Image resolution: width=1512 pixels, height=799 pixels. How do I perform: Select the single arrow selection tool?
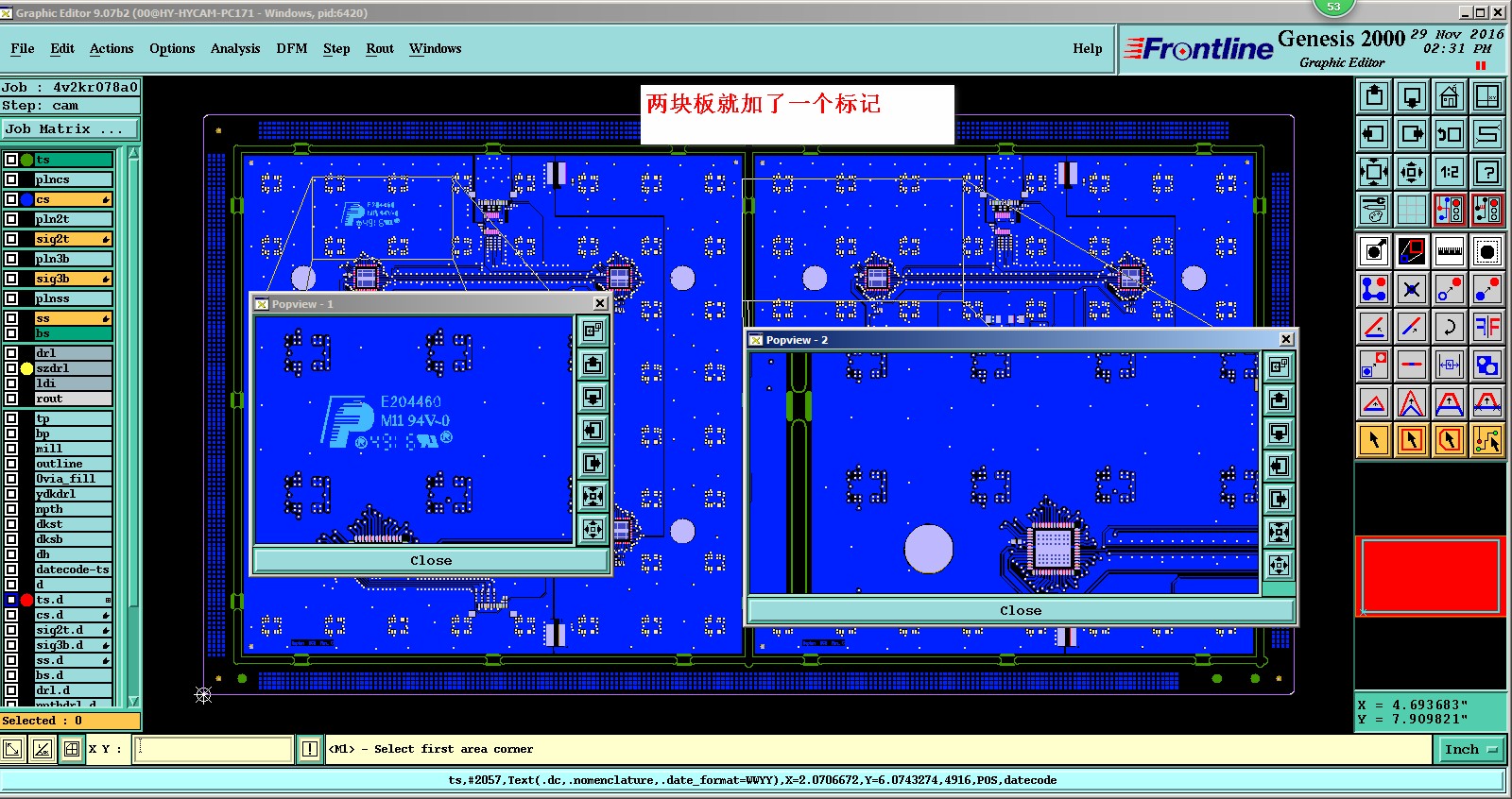(x=1374, y=439)
